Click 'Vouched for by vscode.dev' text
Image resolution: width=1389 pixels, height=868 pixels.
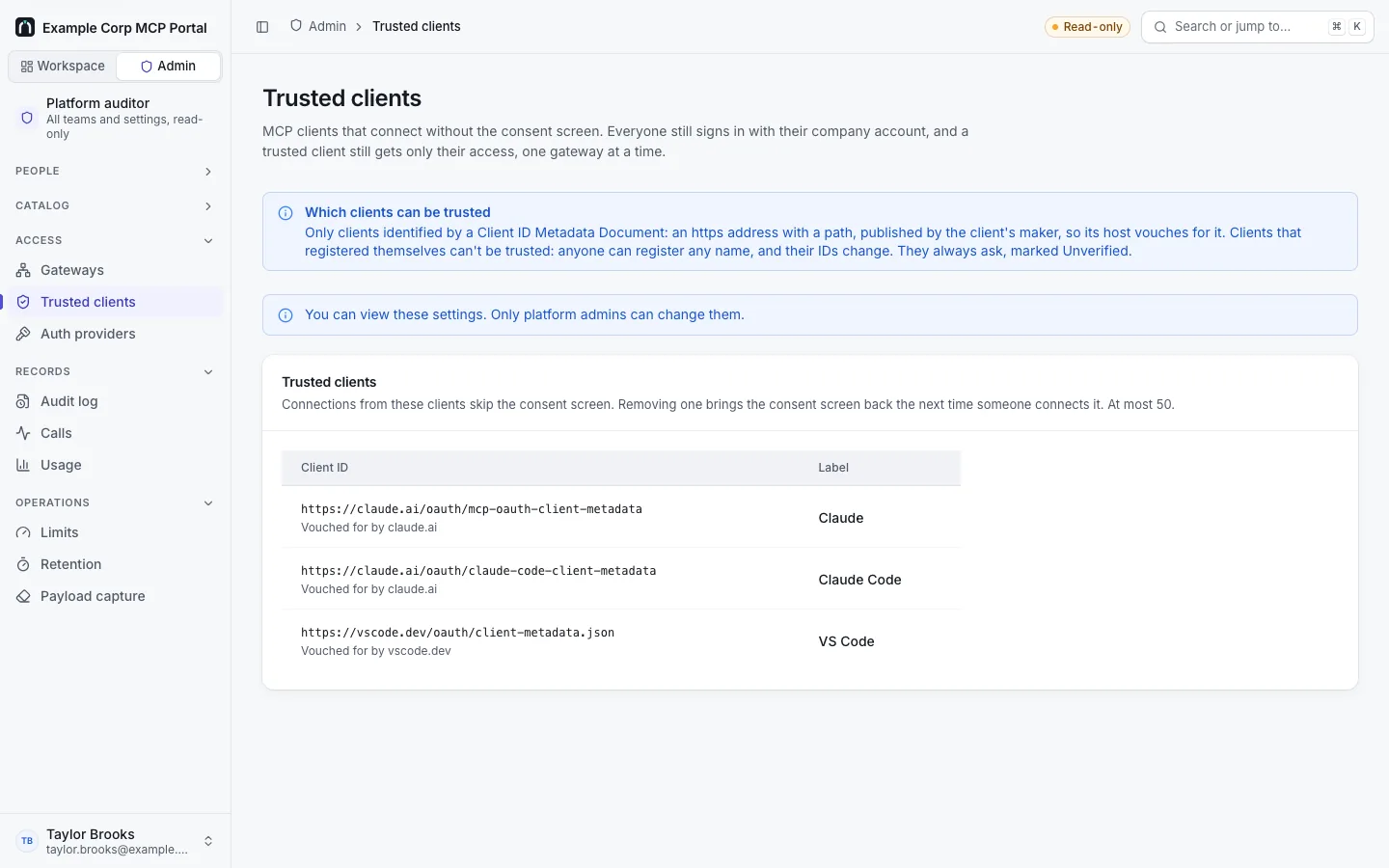(376, 651)
